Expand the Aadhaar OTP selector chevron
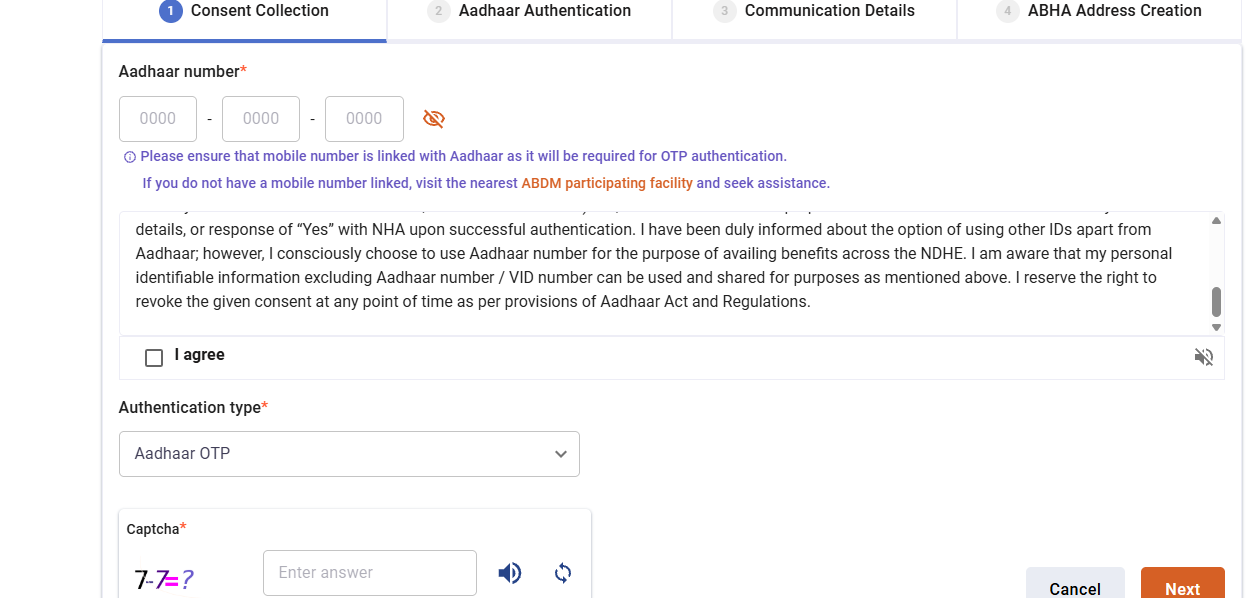1246x598 pixels. coord(560,453)
